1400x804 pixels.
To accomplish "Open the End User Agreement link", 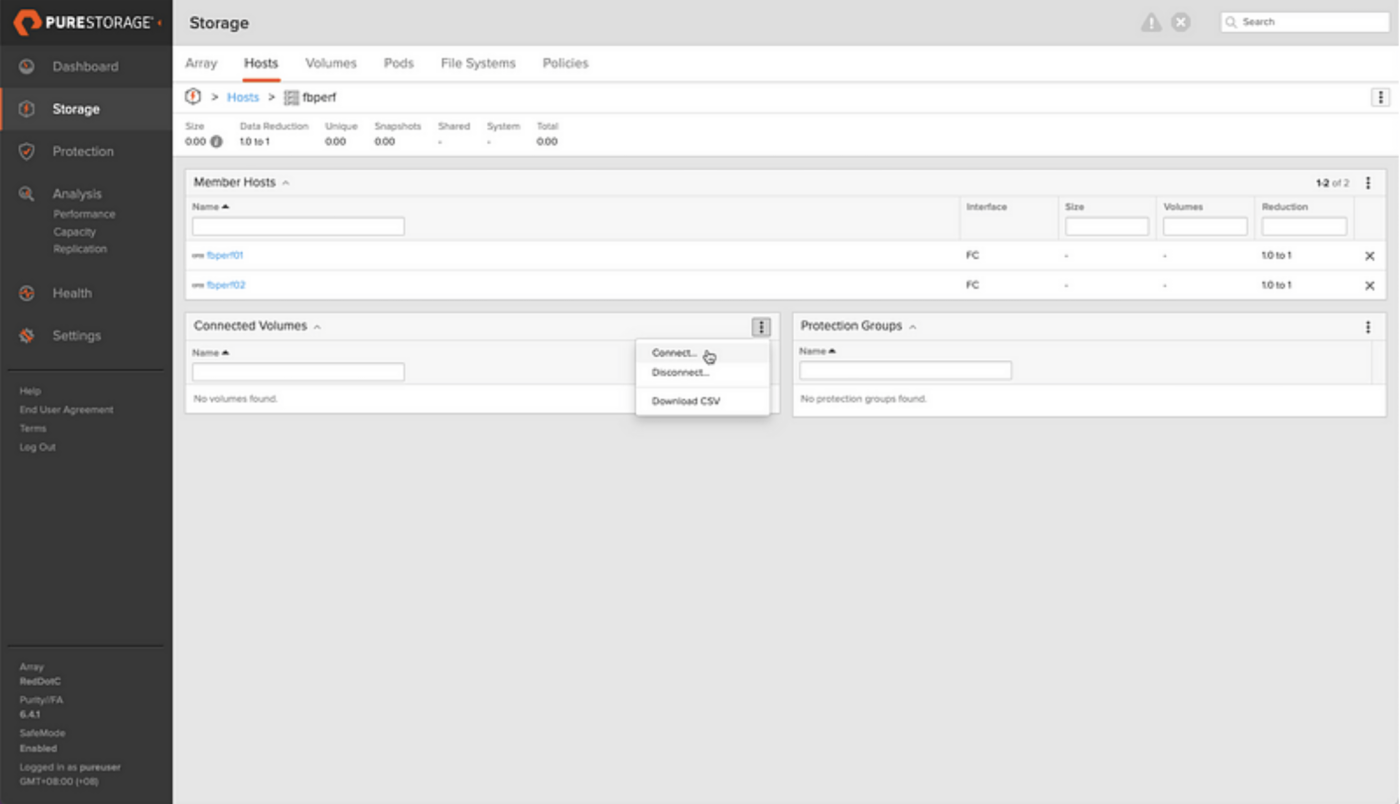I will pyautogui.click(x=66, y=410).
